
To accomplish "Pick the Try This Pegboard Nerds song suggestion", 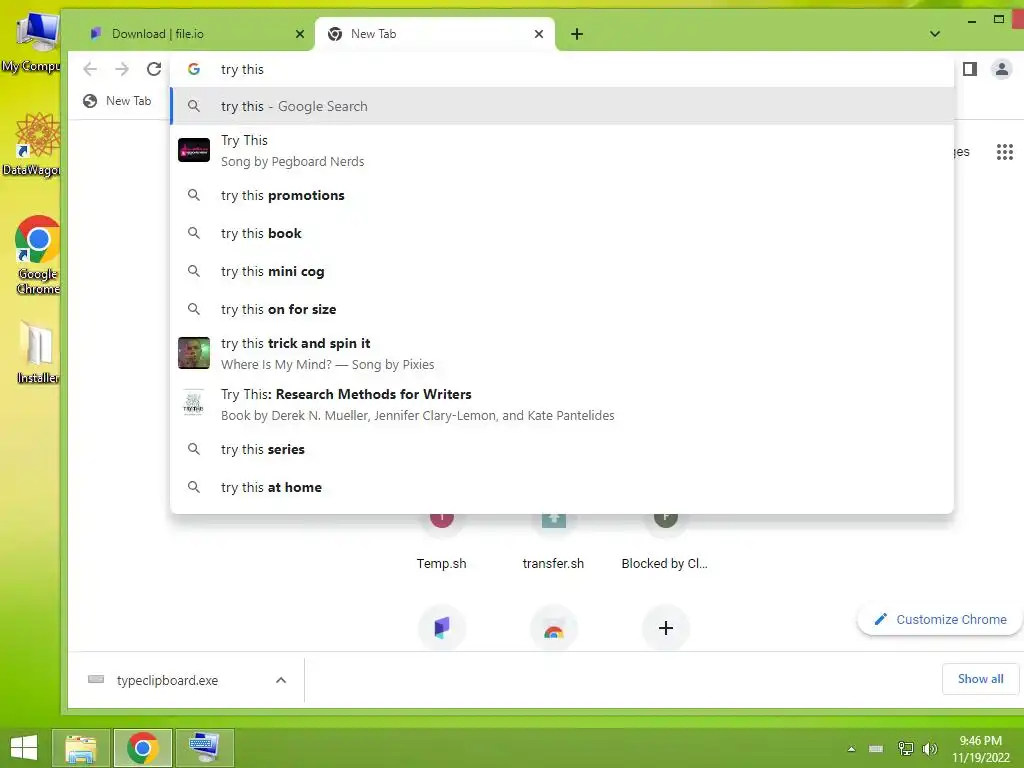I will [562, 151].
